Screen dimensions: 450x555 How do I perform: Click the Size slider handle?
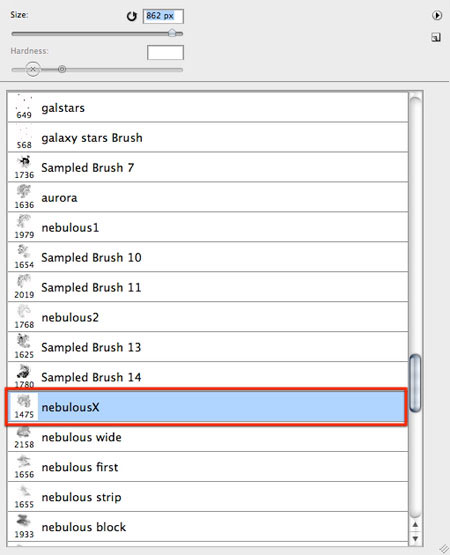(x=172, y=33)
